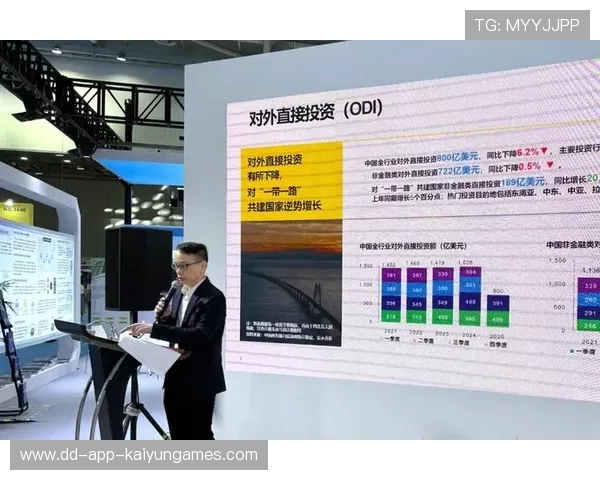Click the '2025' year label under the bar chart
Viewport: 600px width, 480px height.
click(497, 336)
